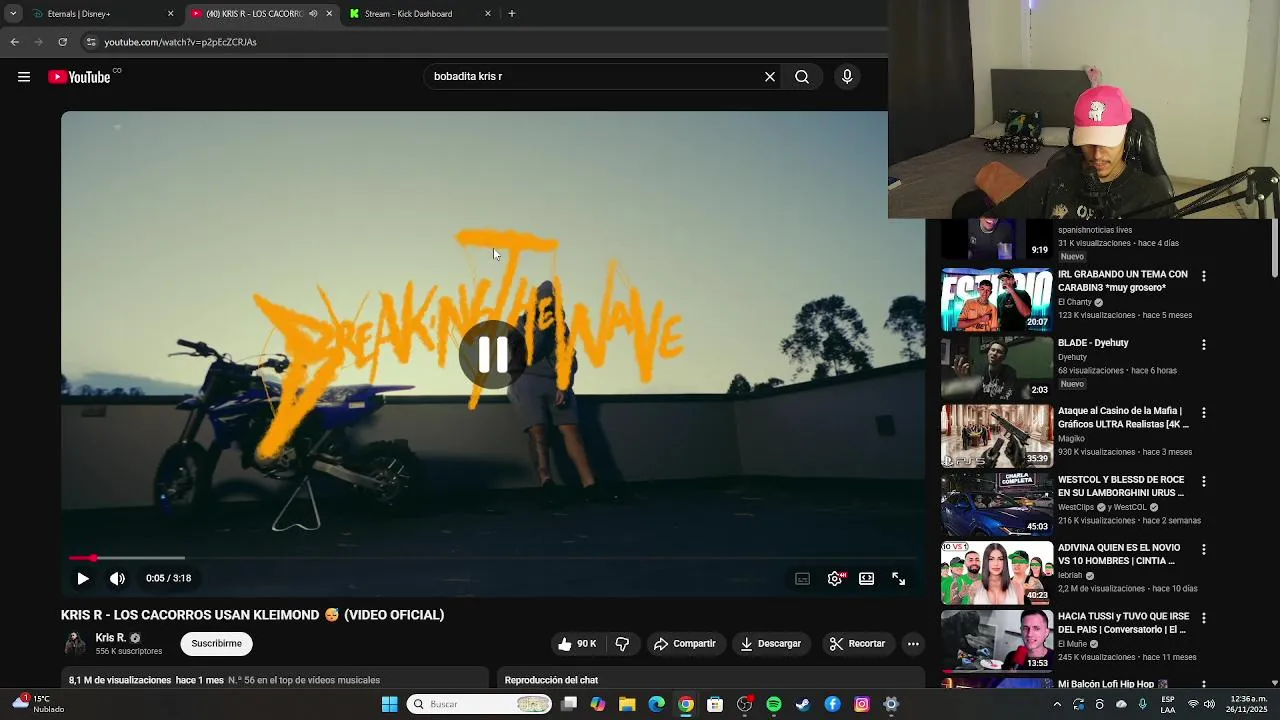The image size is (1280, 720).
Task: Open options menu for IRL GRABANDO video
Action: tap(1204, 276)
